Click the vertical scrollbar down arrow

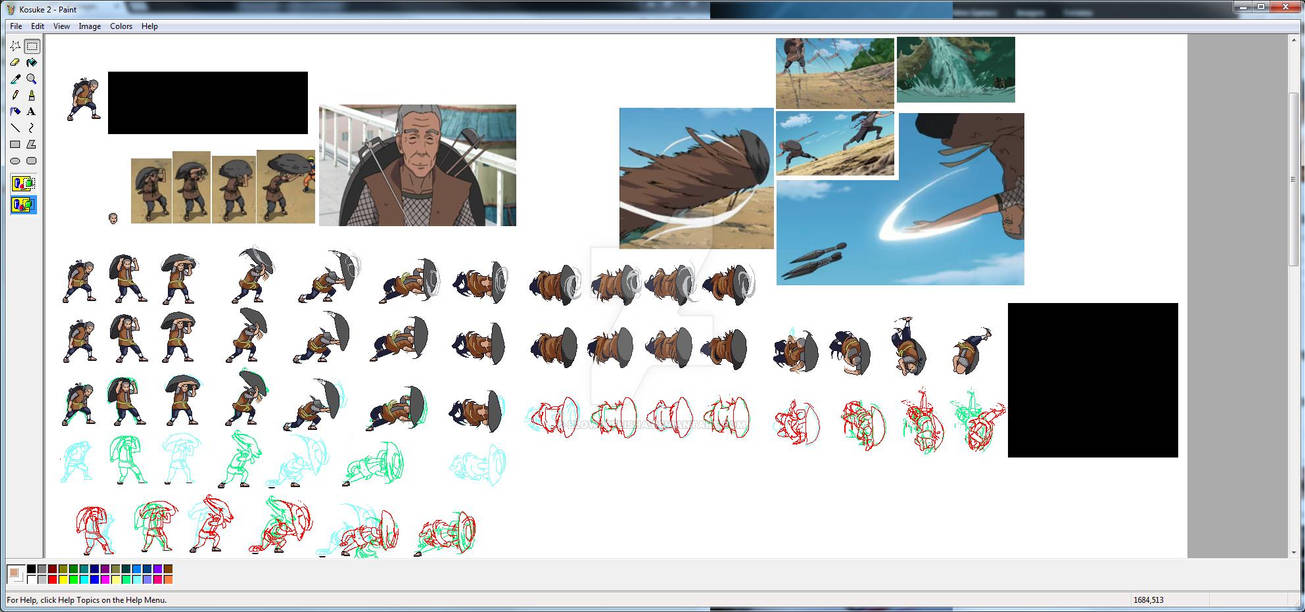1296,552
